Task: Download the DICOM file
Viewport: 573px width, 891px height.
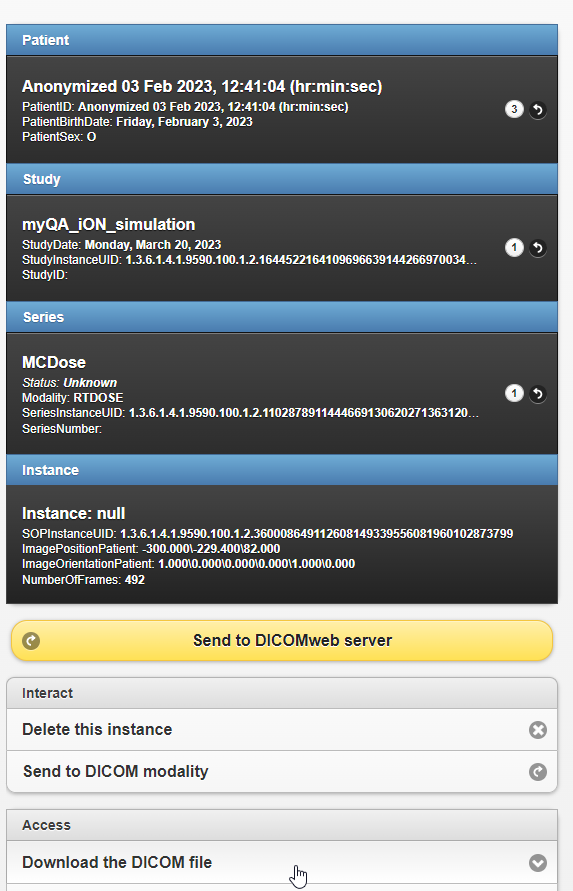Action: pyautogui.click(x=282, y=863)
